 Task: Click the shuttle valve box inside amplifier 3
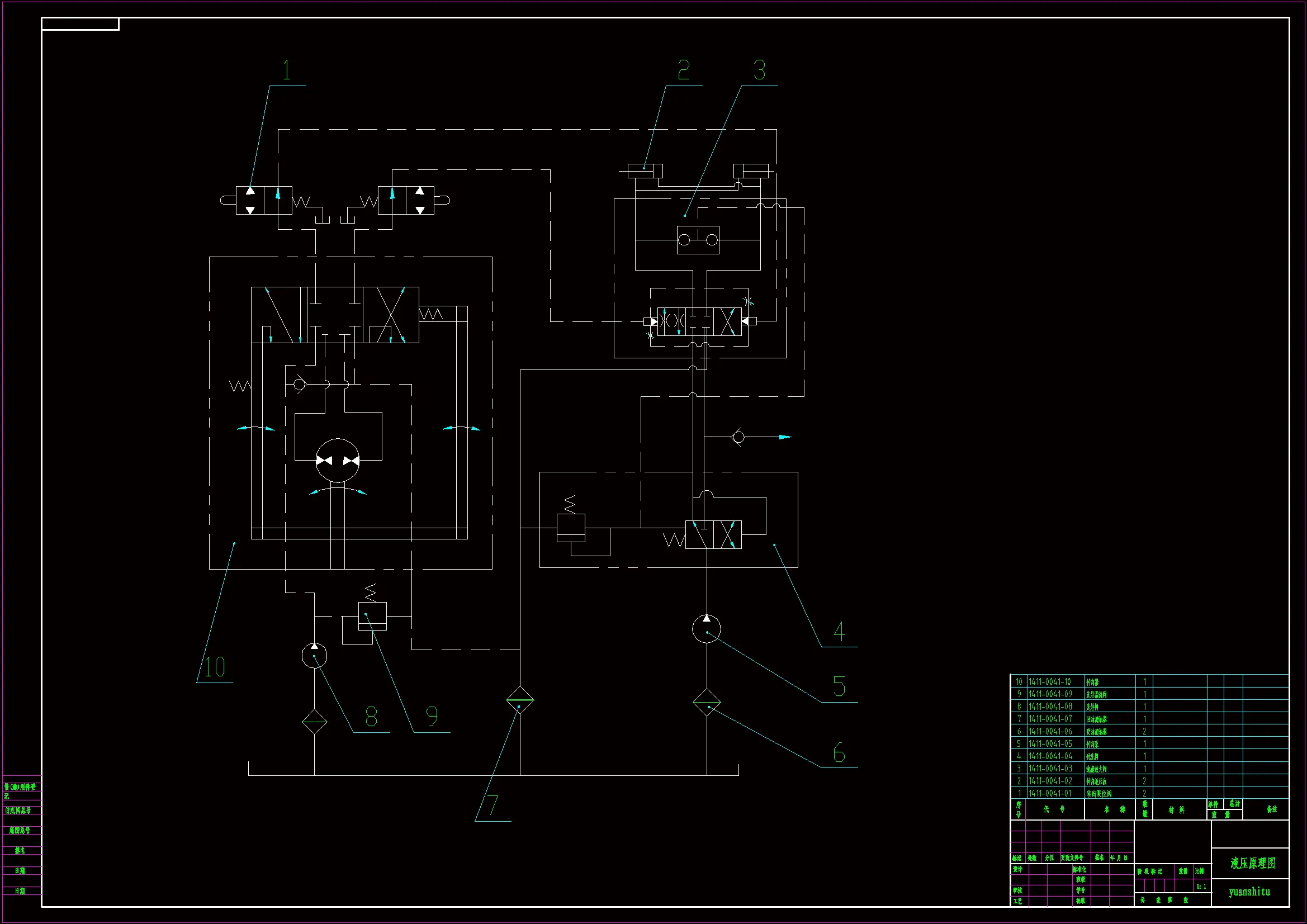tap(698, 240)
